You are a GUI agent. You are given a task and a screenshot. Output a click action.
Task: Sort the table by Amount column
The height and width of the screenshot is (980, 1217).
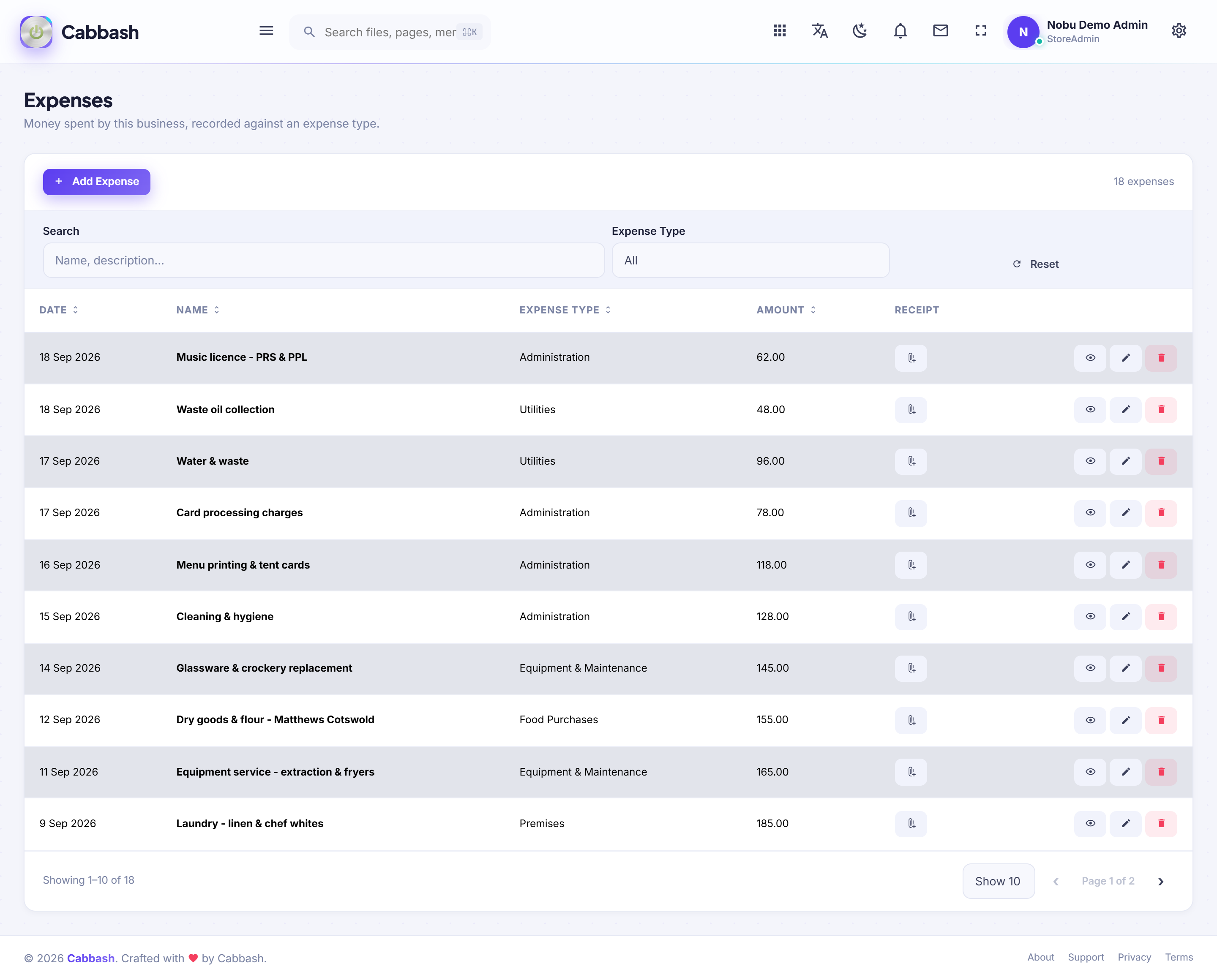786,310
